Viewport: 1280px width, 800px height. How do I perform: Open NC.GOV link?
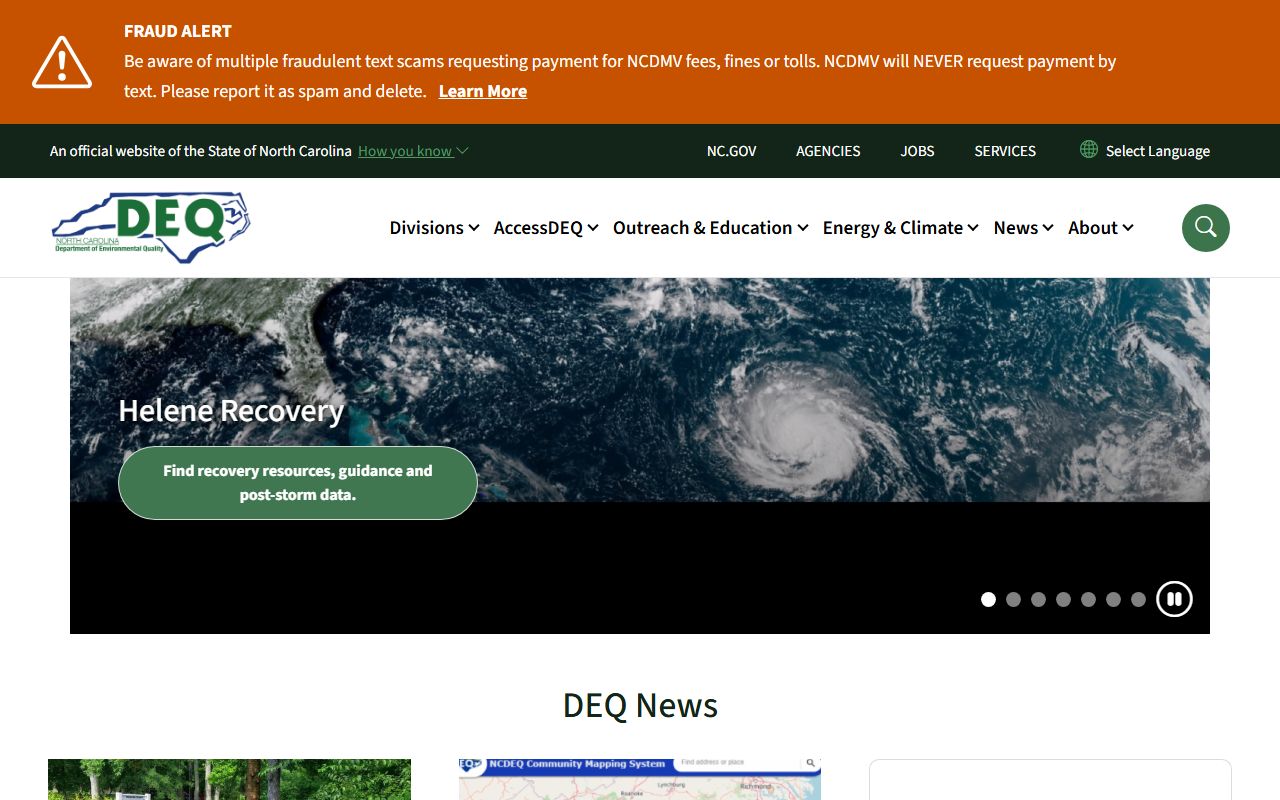[x=731, y=151]
